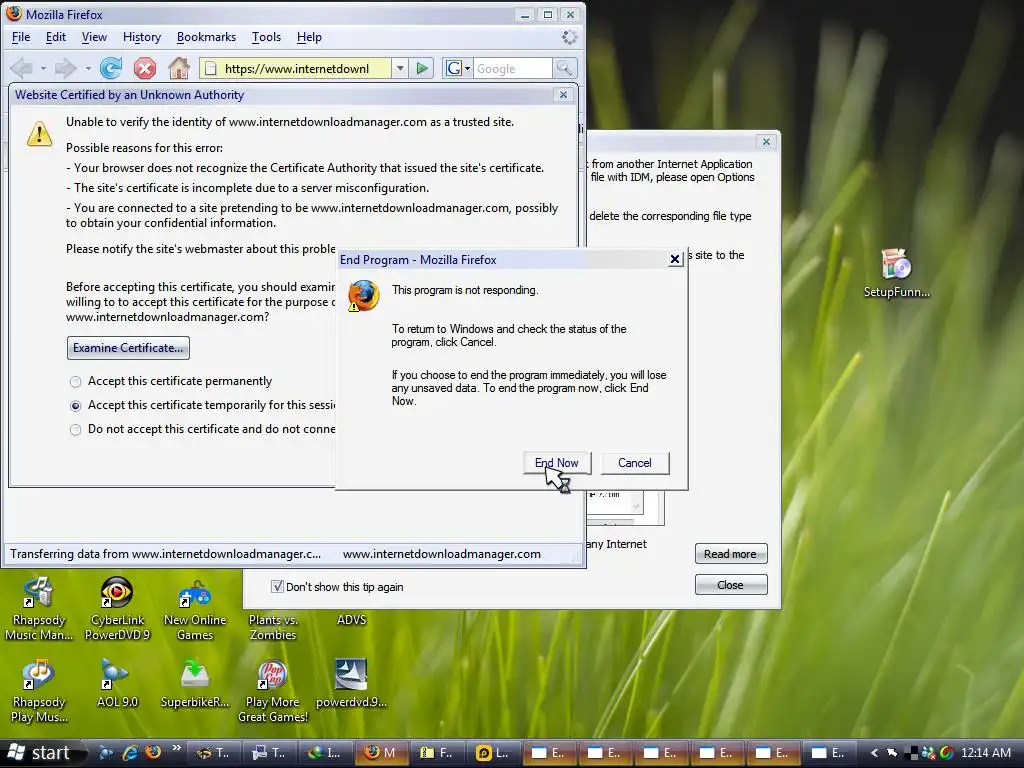Open the Play More Great Games! icon
The width and height of the screenshot is (1024, 768).
click(x=272, y=690)
